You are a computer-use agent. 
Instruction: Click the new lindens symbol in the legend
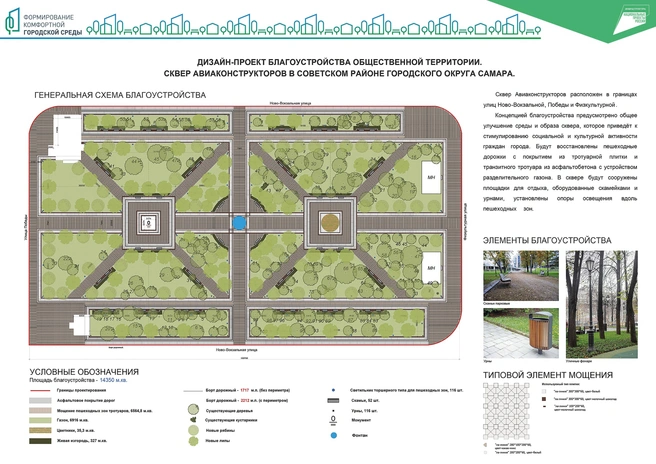click(193, 441)
